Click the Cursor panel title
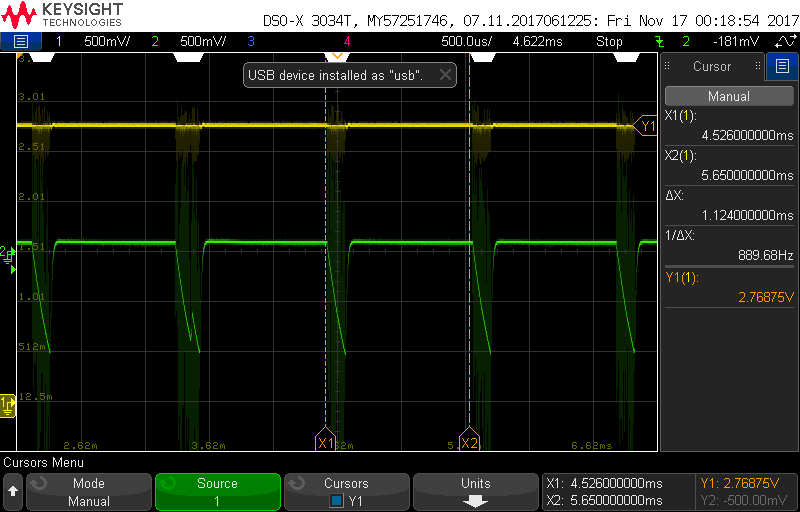The height and width of the screenshot is (512, 800). (712, 66)
